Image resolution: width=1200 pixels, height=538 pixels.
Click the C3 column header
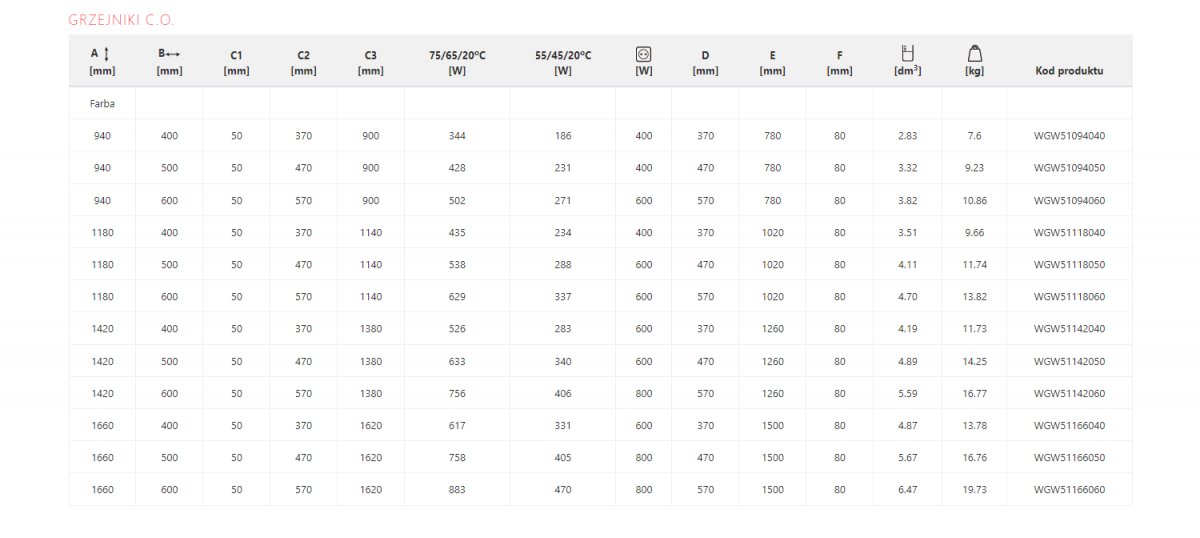tap(370, 62)
